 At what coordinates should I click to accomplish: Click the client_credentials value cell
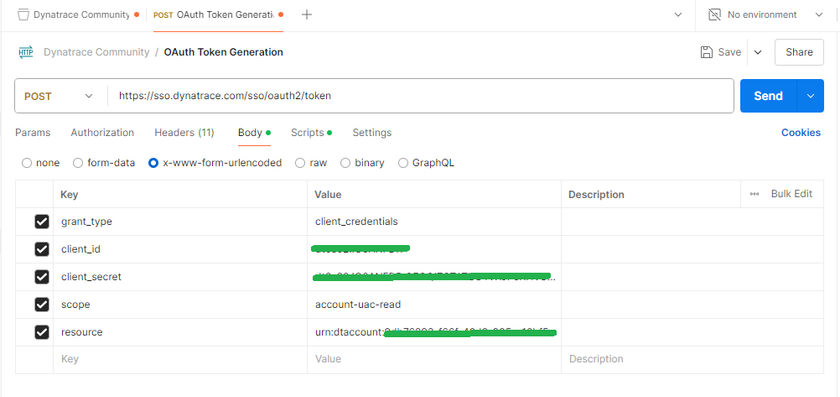(434, 221)
